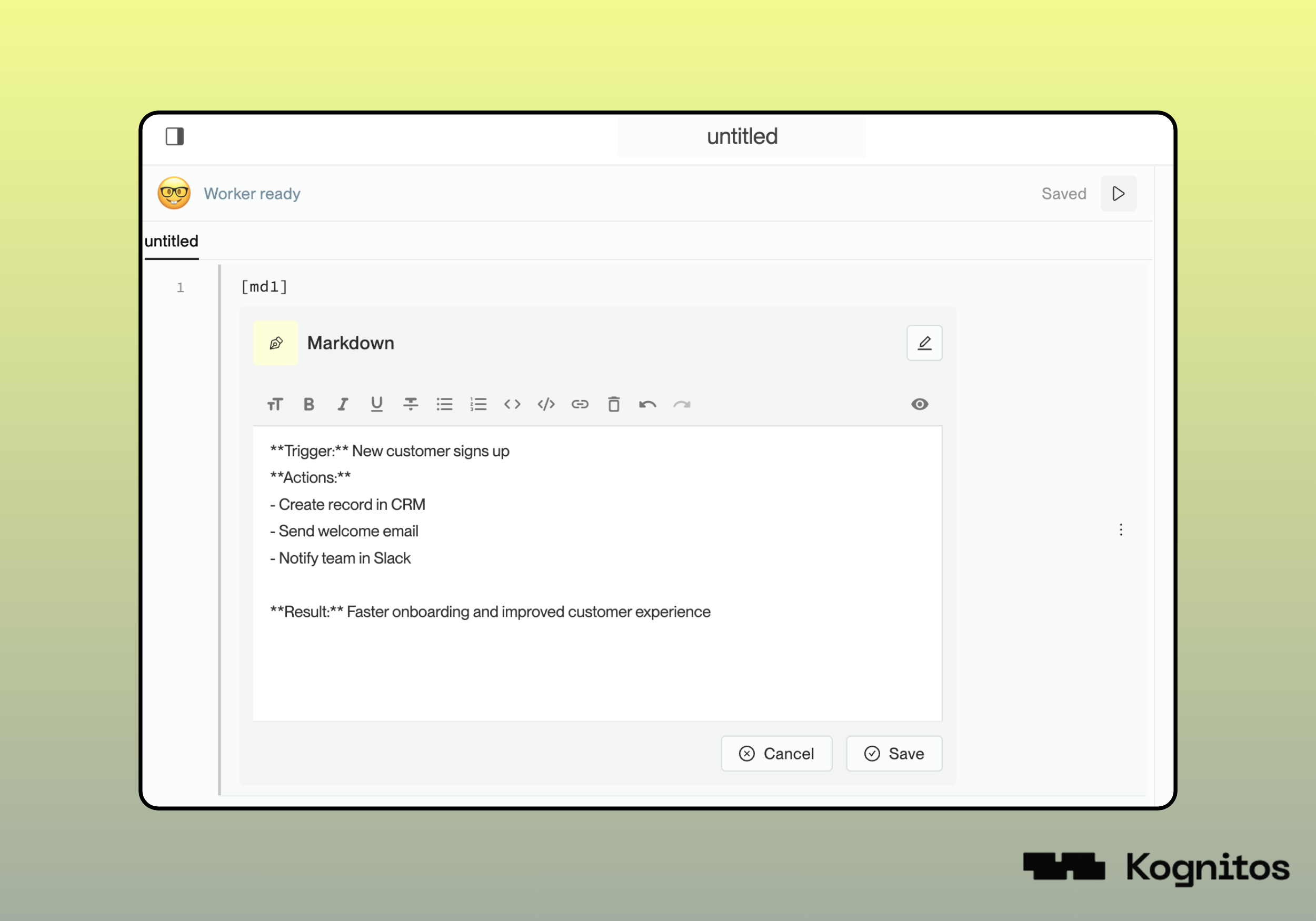Insert inline code formatting
The width and height of the screenshot is (1316, 921).
tap(512, 405)
